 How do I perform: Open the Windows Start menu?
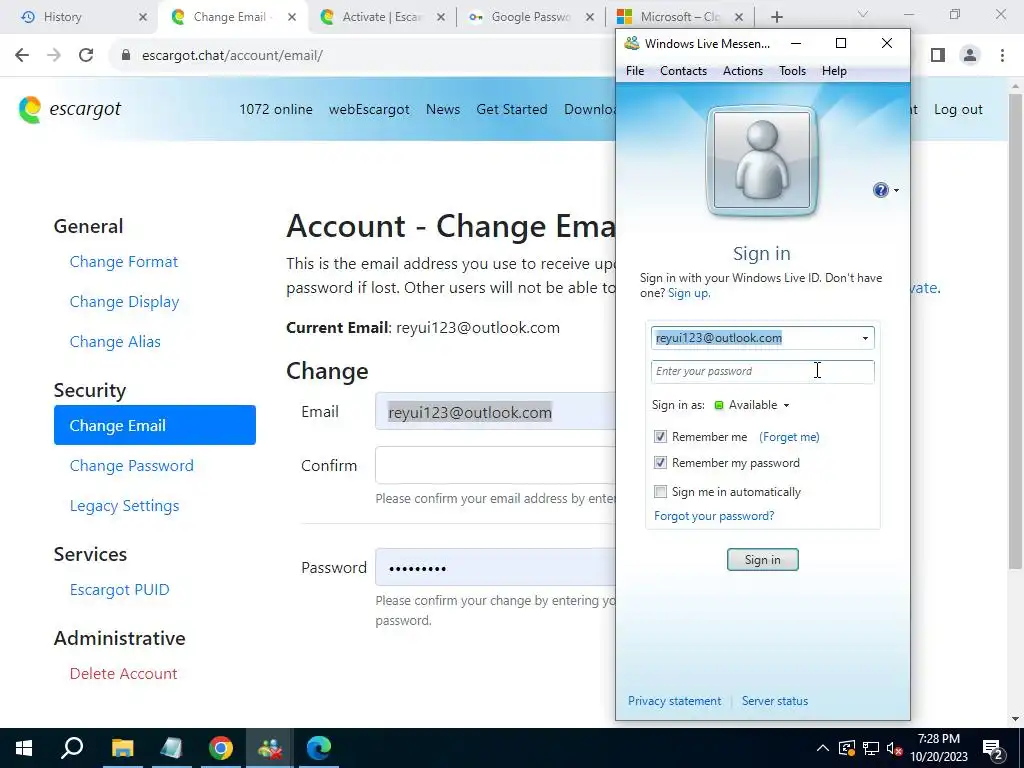tap(24, 748)
